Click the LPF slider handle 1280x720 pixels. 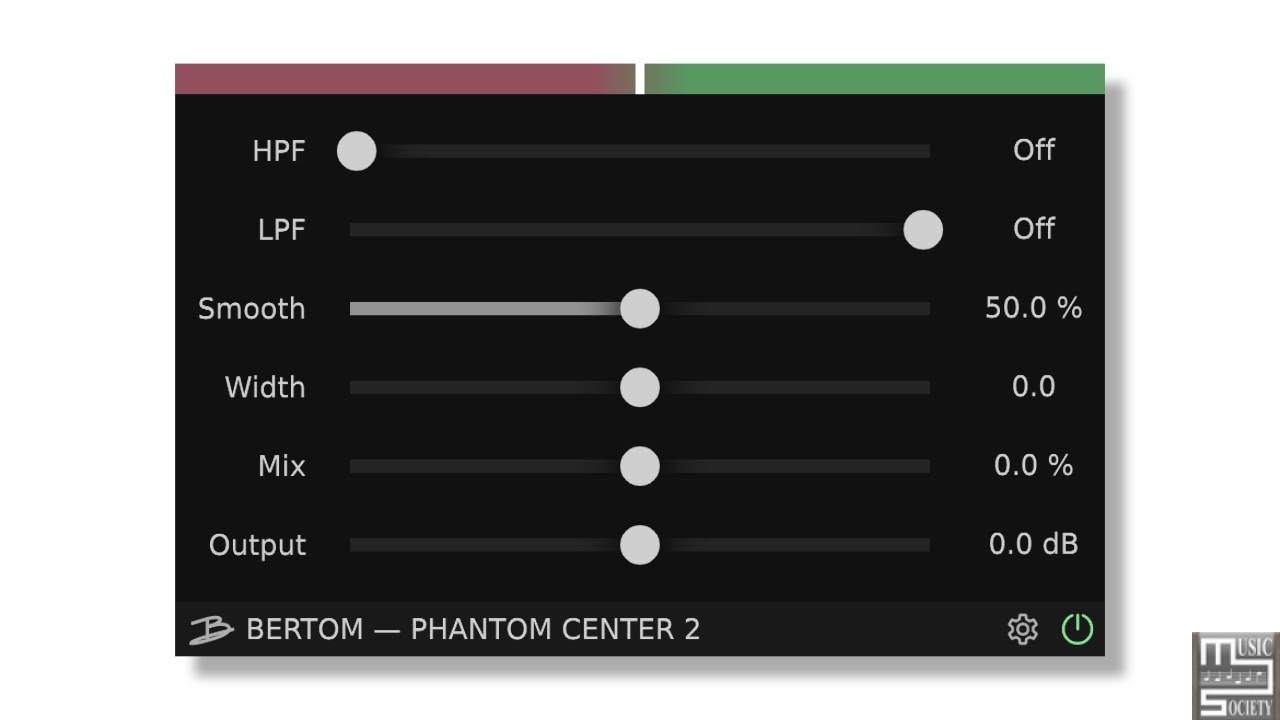point(923,230)
